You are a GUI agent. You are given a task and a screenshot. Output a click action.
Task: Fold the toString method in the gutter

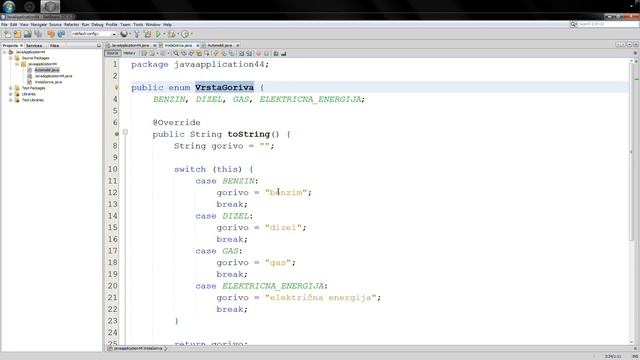[x=125, y=132]
